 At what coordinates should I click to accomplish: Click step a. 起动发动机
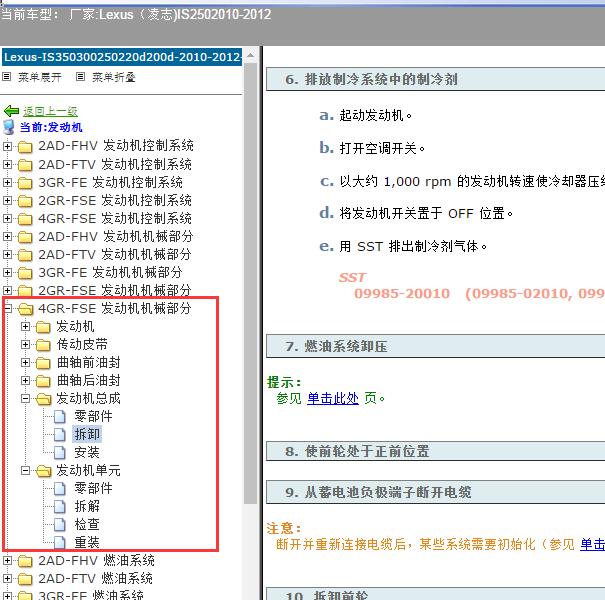(x=366, y=115)
